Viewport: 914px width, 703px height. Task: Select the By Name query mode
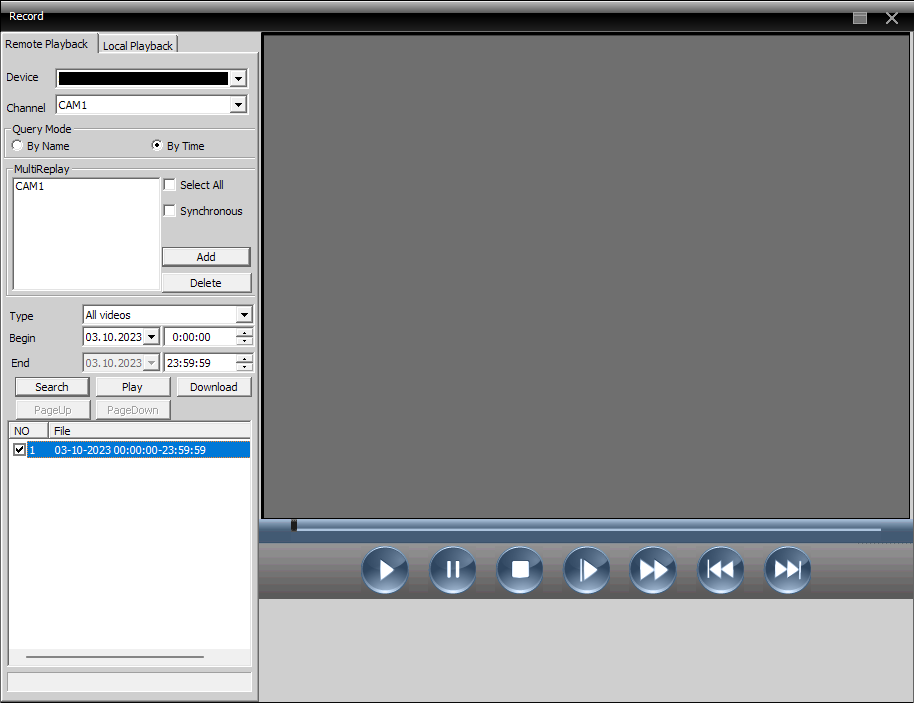[x=18, y=146]
